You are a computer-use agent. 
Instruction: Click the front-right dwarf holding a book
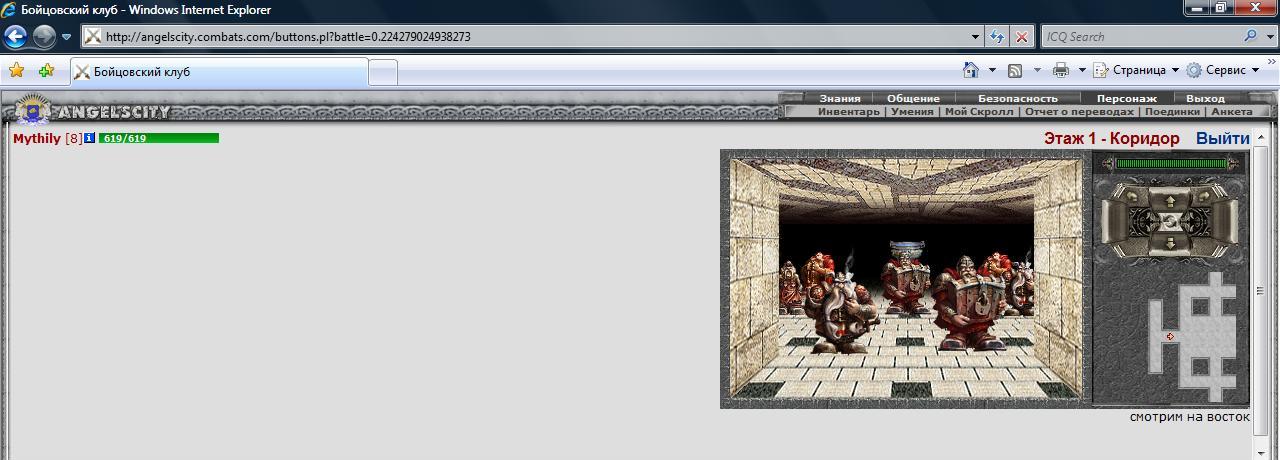click(970, 303)
